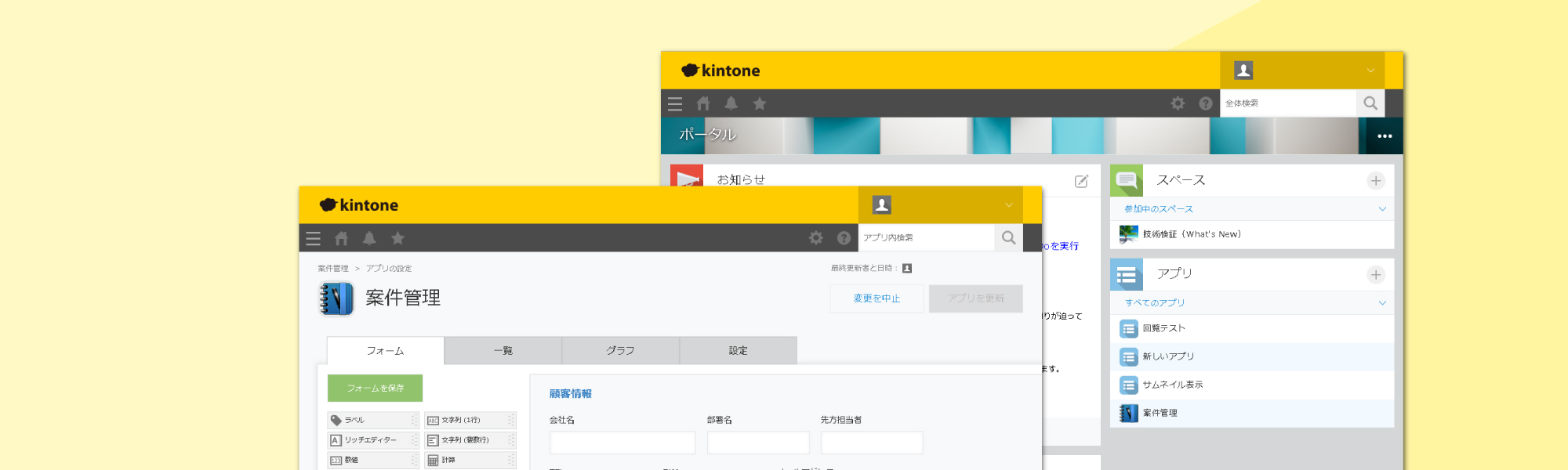The height and width of the screenshot is (470, 1568).
Task: Open the 回覧テスト app
Action: point(1252,329)
